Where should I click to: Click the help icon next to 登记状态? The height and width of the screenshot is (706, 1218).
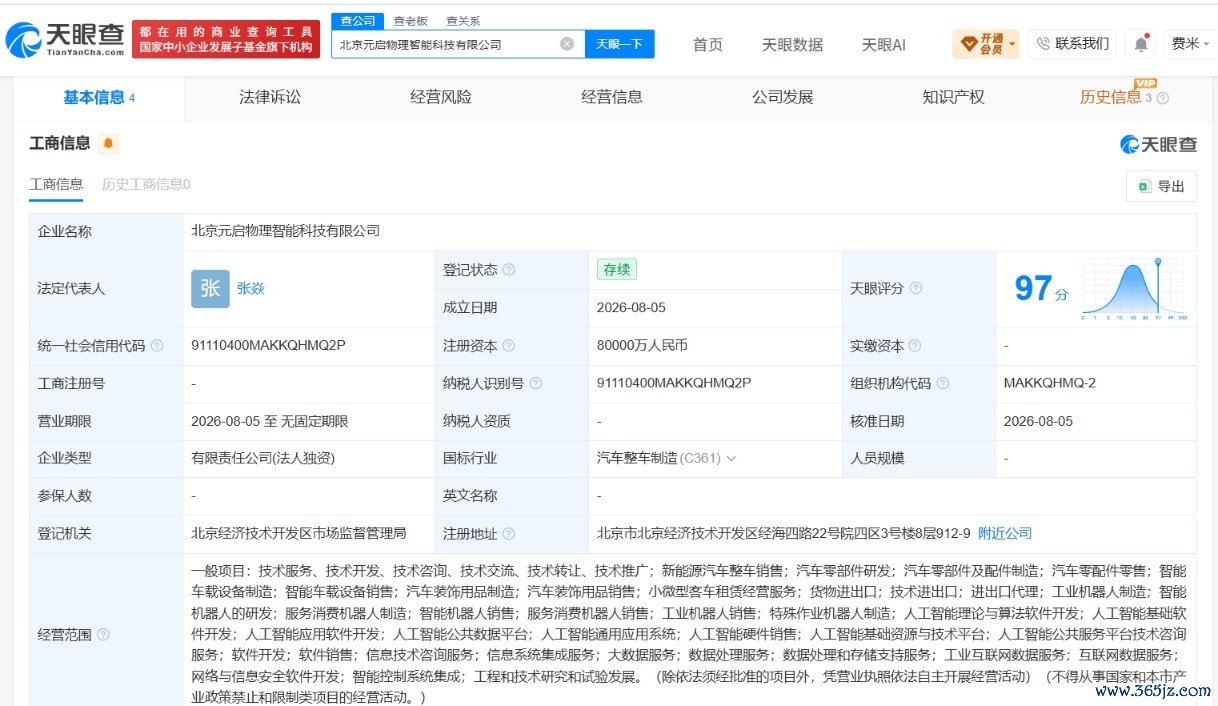(x=509, y=270)
